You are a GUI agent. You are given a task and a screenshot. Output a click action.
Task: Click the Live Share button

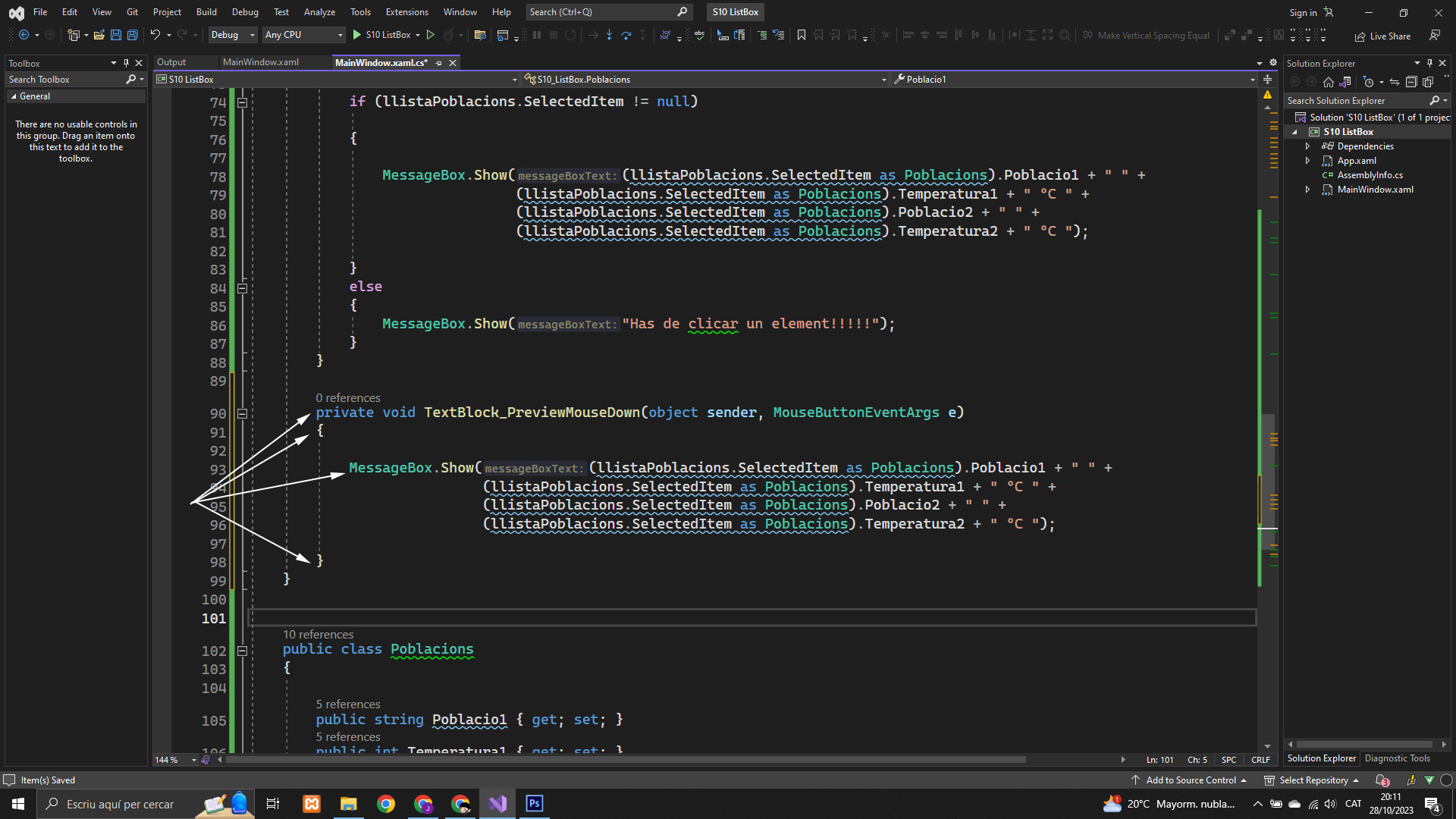click(x=1383, y=36)
